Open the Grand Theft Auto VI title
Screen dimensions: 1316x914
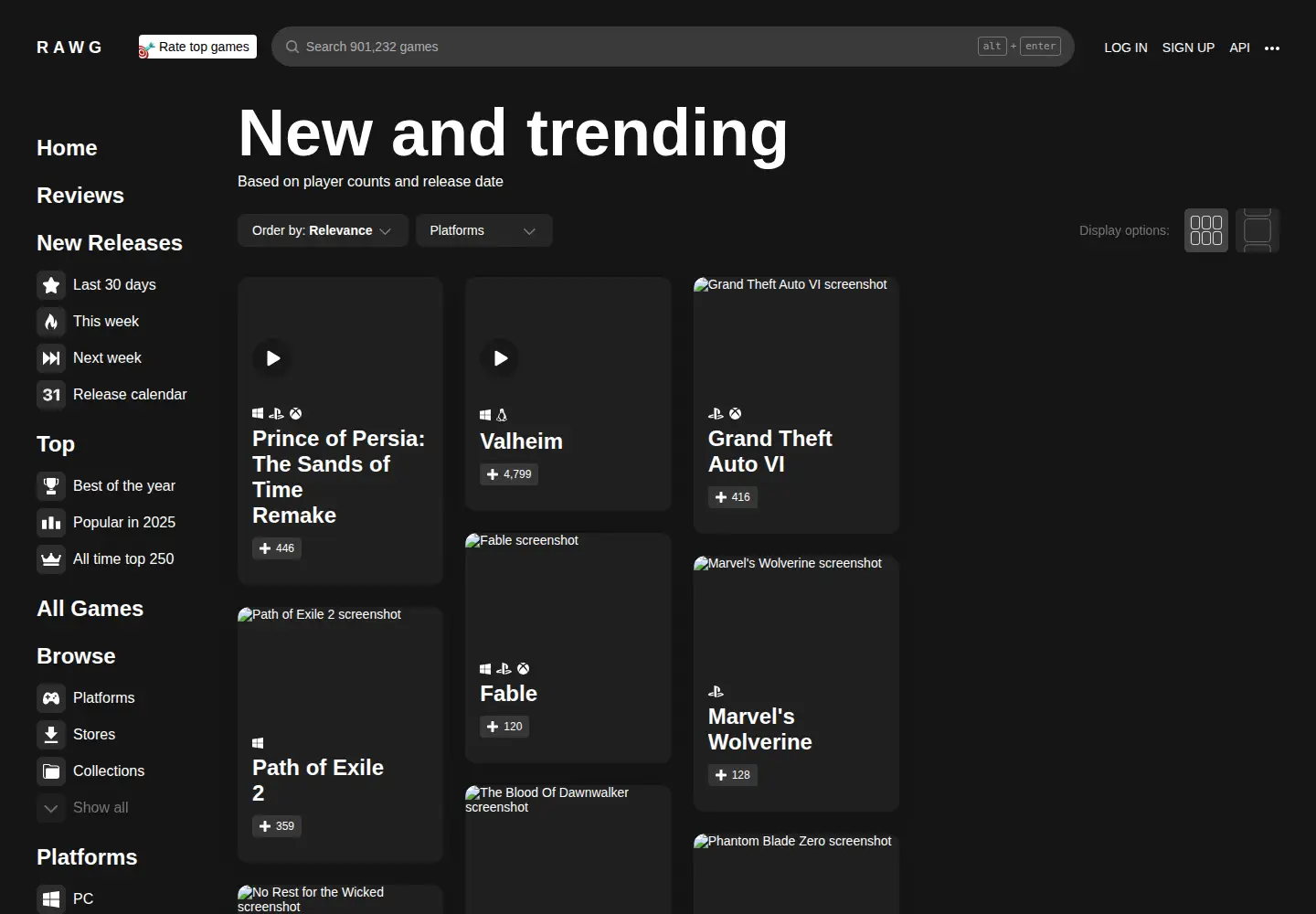point(770,452)
